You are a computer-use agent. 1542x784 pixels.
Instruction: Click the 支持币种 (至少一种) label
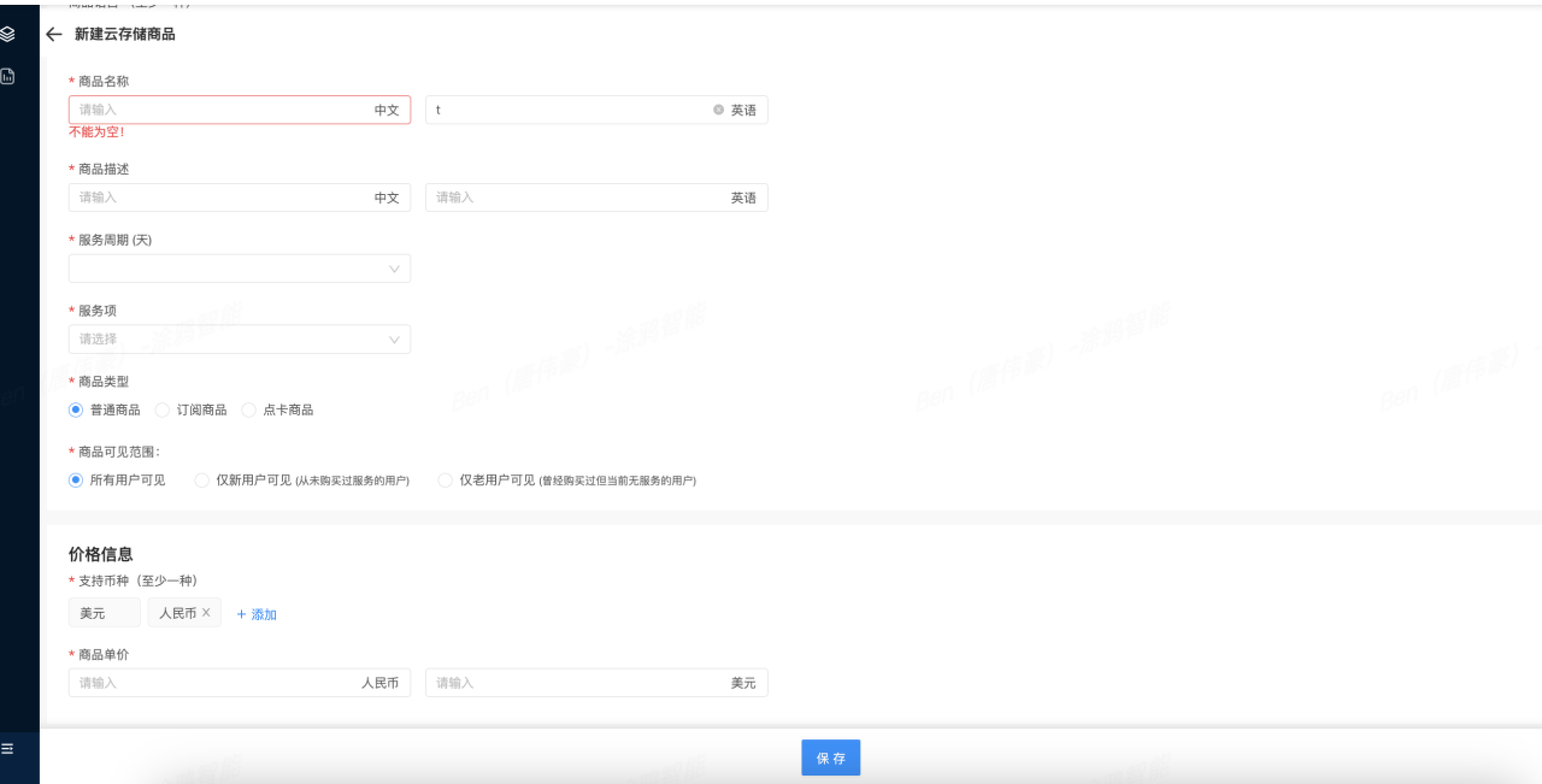[x=138, y=580]
